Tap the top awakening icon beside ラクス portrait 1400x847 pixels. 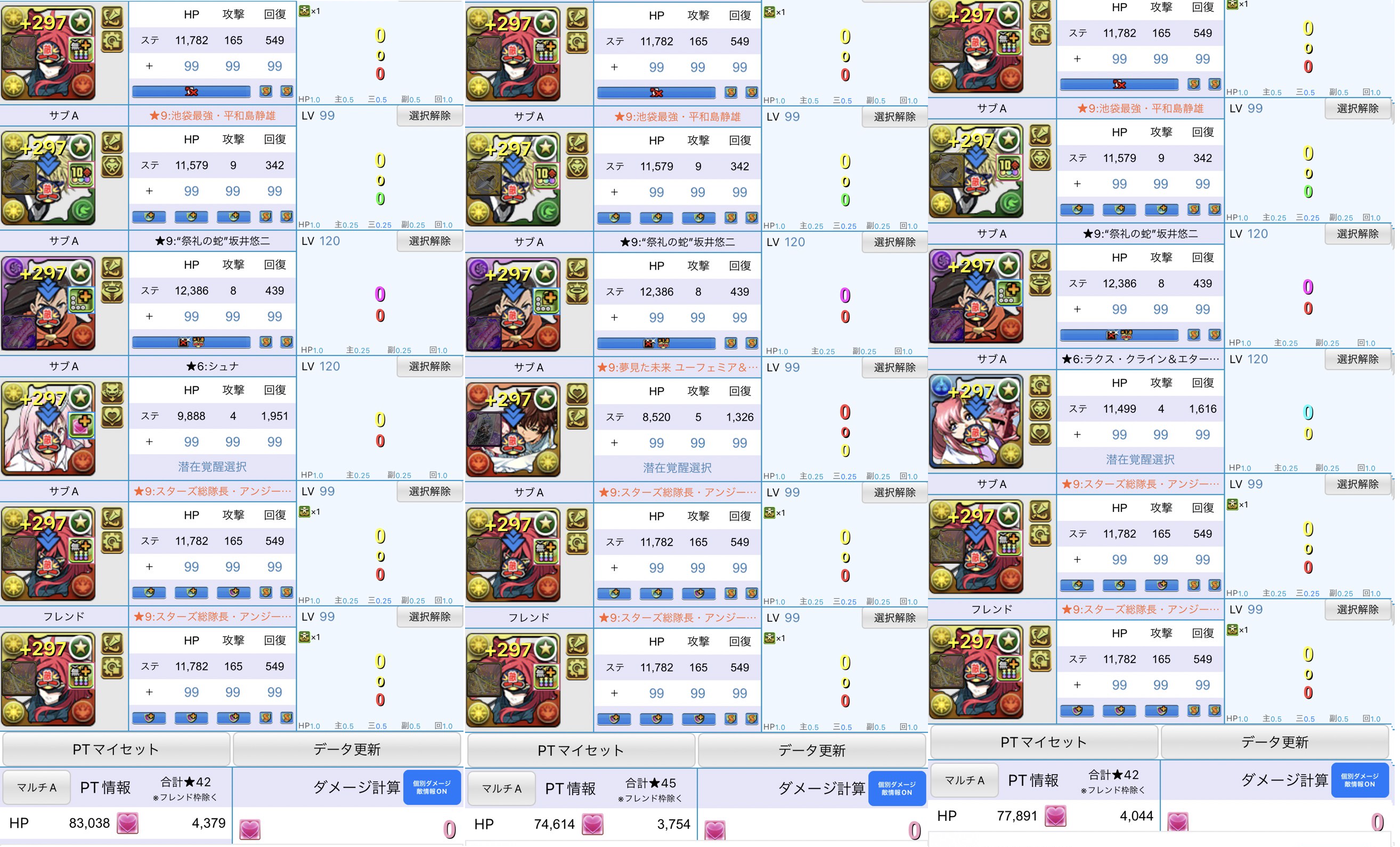point(1040,386)
